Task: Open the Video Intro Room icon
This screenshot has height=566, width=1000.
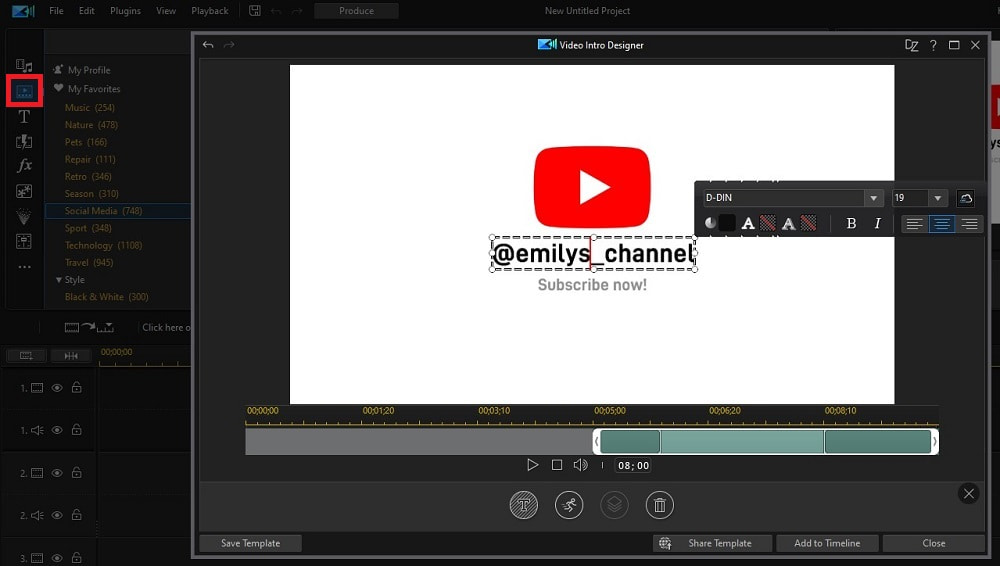Action: pyautogui.click(x=24, y=91)
